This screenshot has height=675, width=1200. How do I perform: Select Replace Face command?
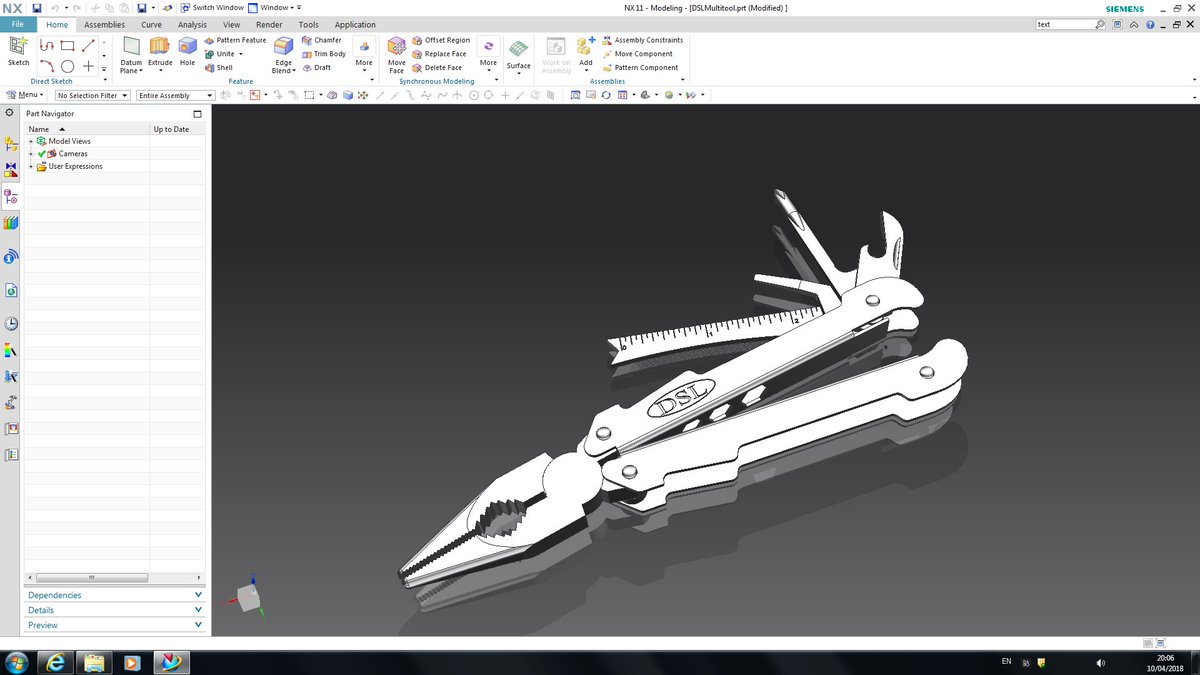(440, 54)
